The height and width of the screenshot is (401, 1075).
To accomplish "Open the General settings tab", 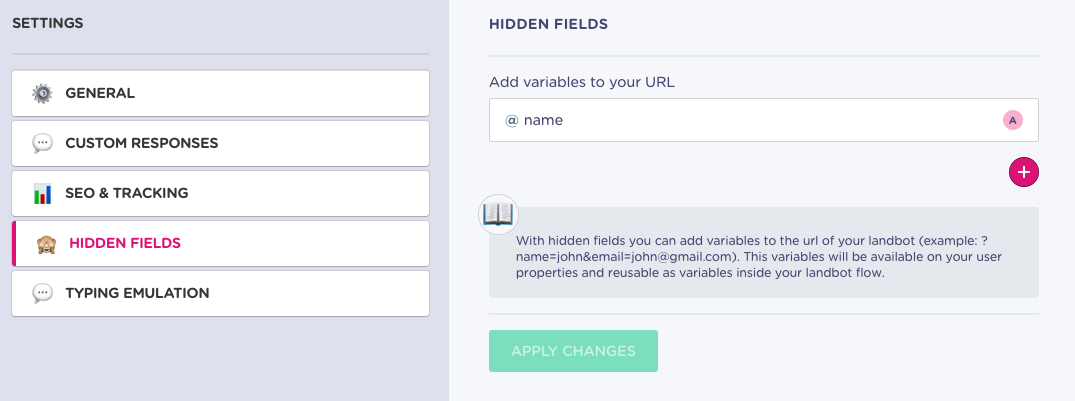I will (x=220, y=93).
